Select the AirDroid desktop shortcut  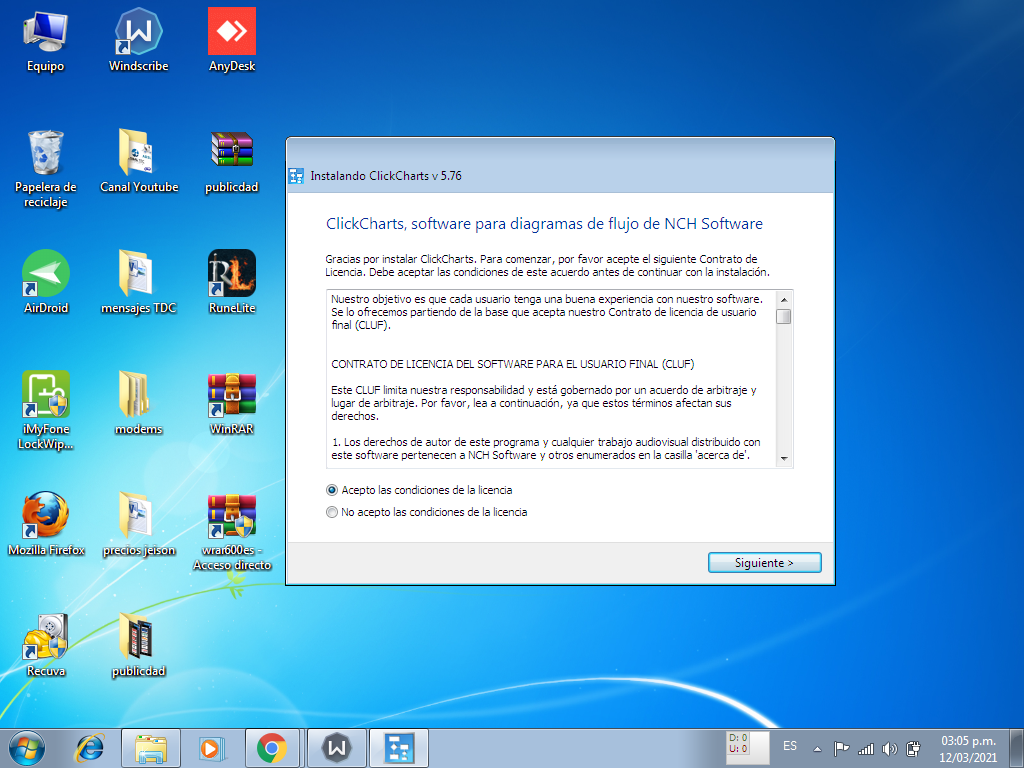pyautogui.click(x=45, y=282)
